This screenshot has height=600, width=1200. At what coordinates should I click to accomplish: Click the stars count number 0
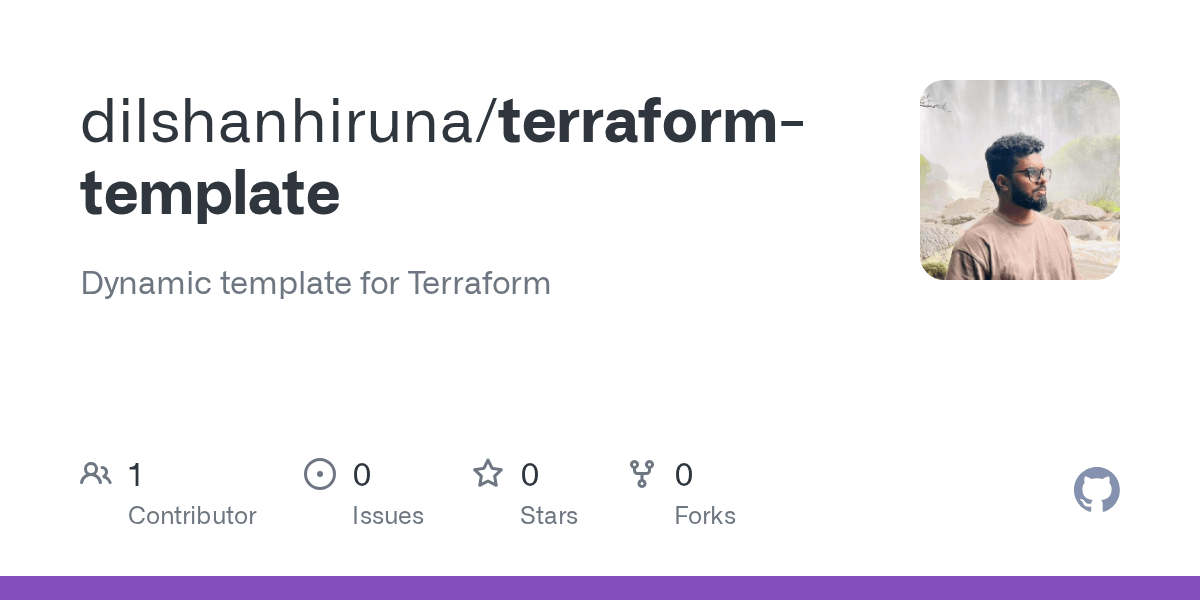(x=530, y=475)
